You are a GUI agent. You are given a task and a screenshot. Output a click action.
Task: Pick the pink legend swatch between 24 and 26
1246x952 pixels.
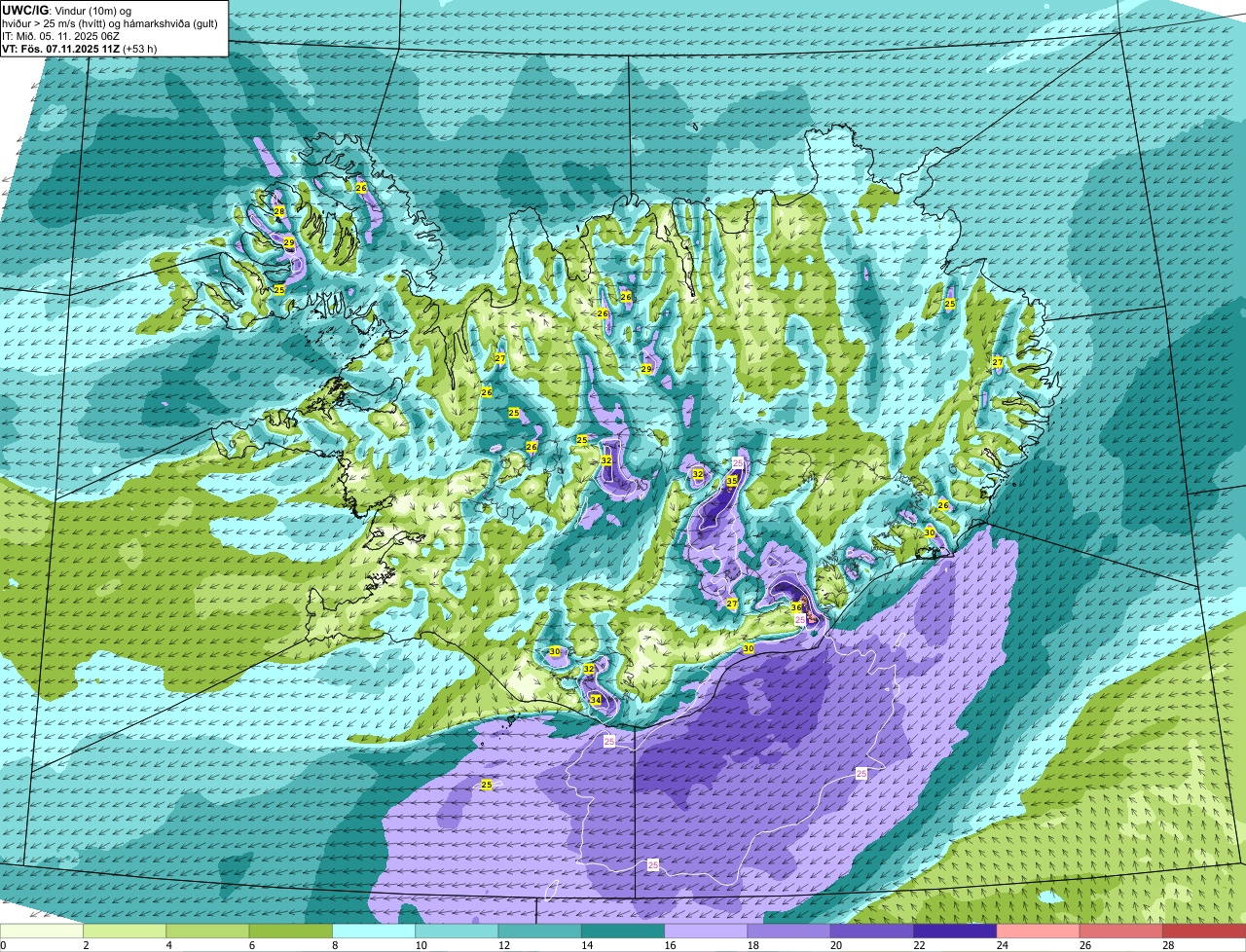(1039, 931)
